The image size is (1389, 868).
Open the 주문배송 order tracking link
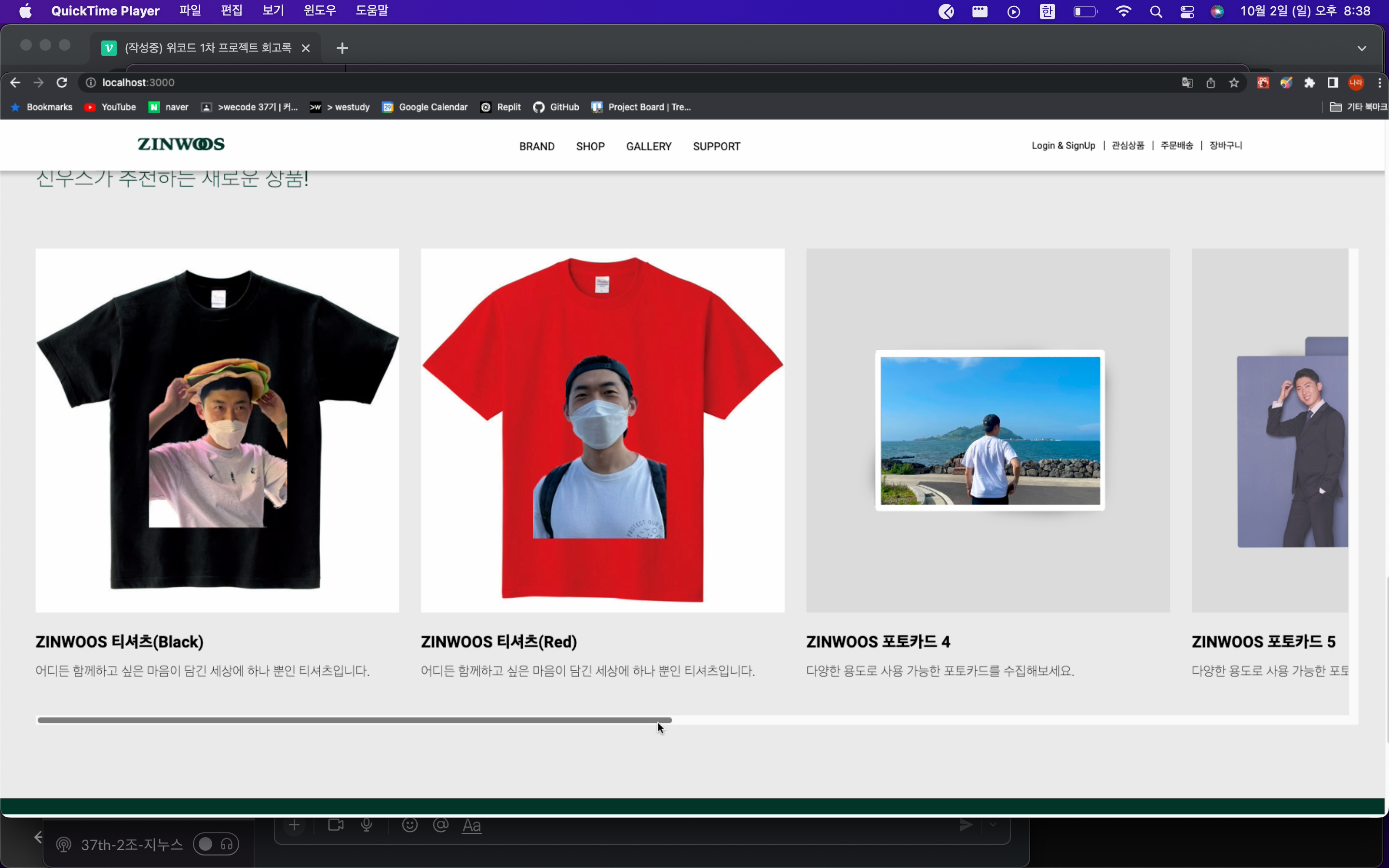point(1177,146)
